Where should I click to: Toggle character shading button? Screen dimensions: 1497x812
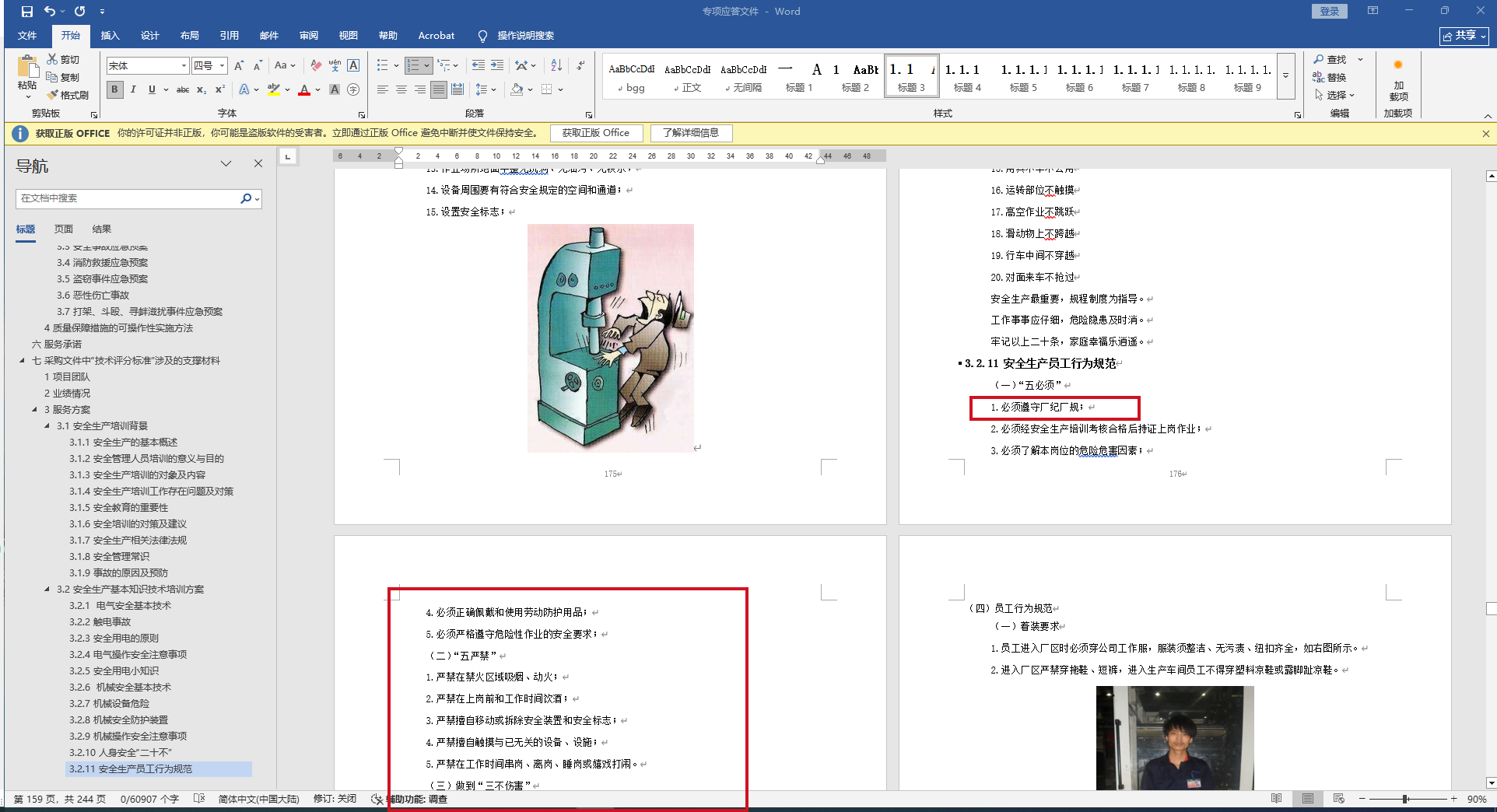click(335, 89)
